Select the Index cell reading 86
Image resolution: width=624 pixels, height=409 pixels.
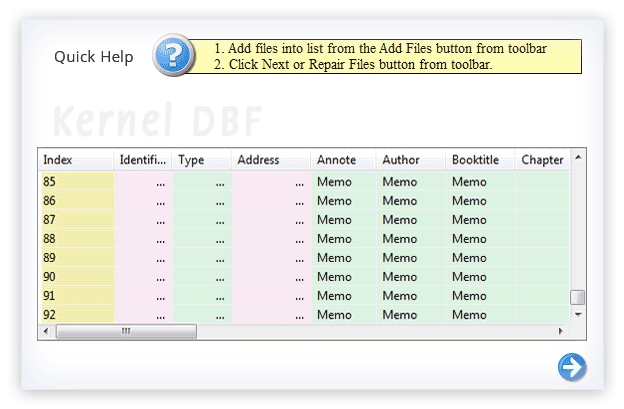[x=78, y=201]
